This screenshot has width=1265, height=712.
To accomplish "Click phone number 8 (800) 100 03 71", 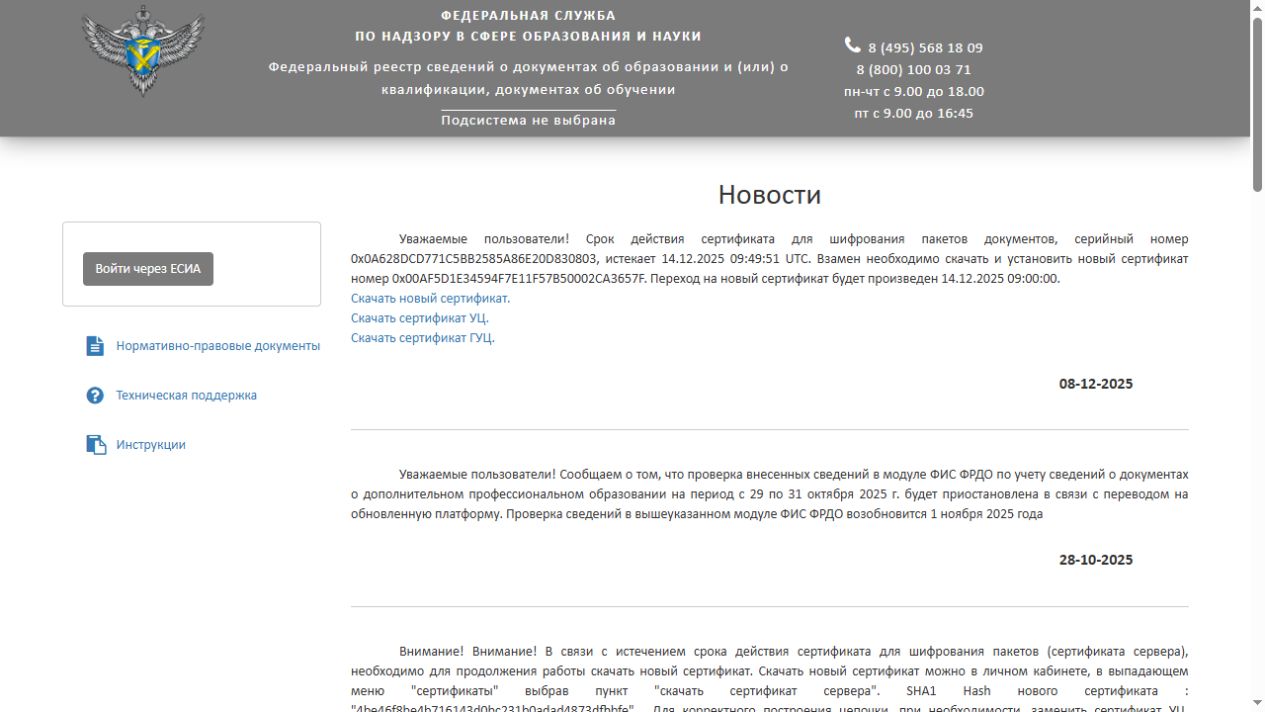I will click(x=914, y=70).
